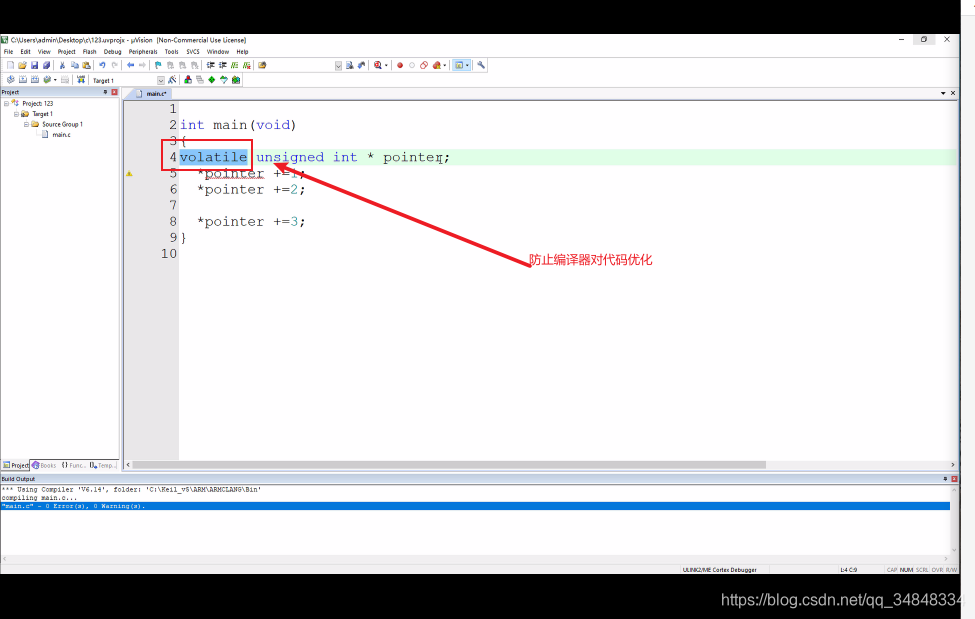Pin the Project panel with pushpin

105,92
